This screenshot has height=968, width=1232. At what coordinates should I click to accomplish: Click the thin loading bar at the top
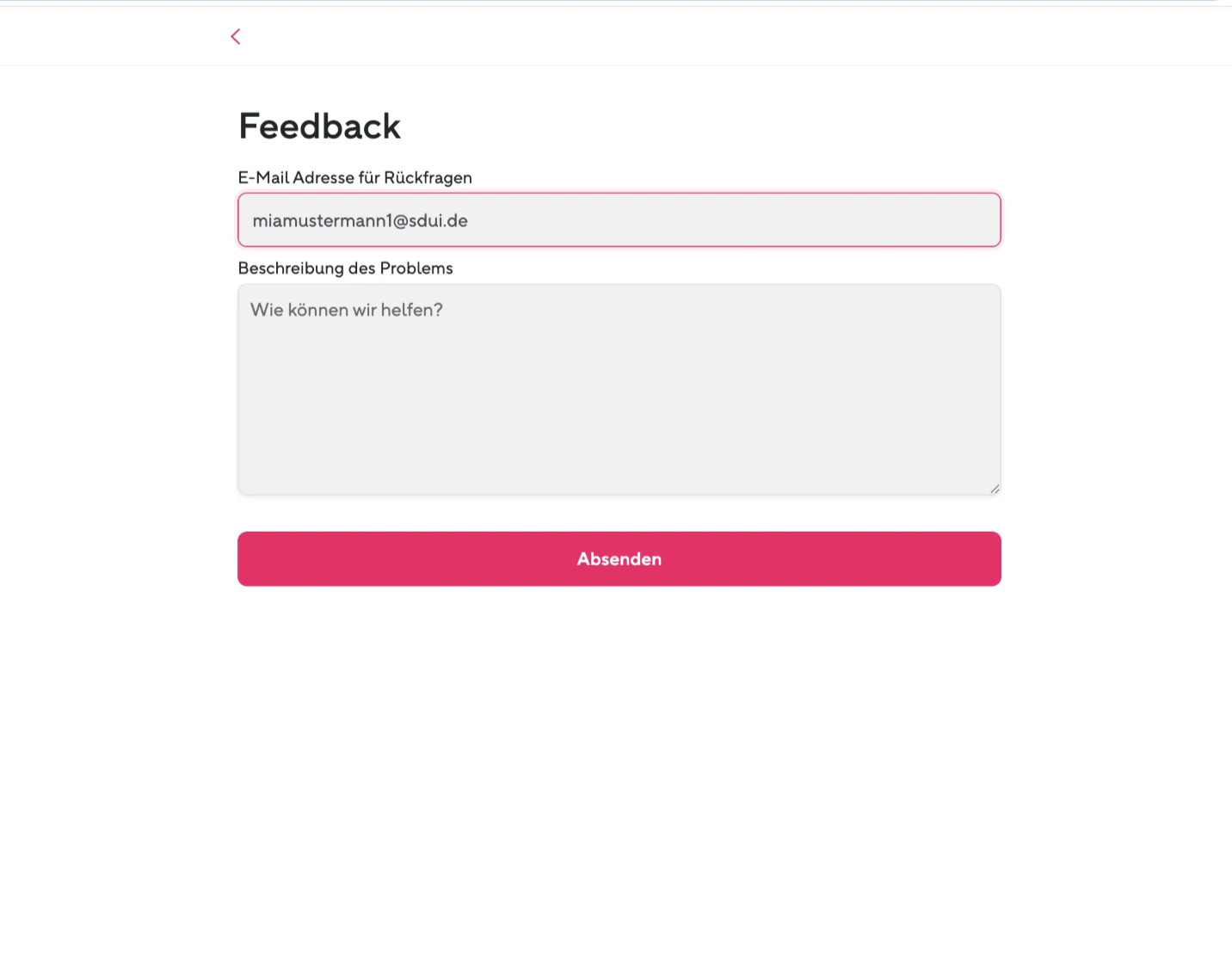point(616,3)
